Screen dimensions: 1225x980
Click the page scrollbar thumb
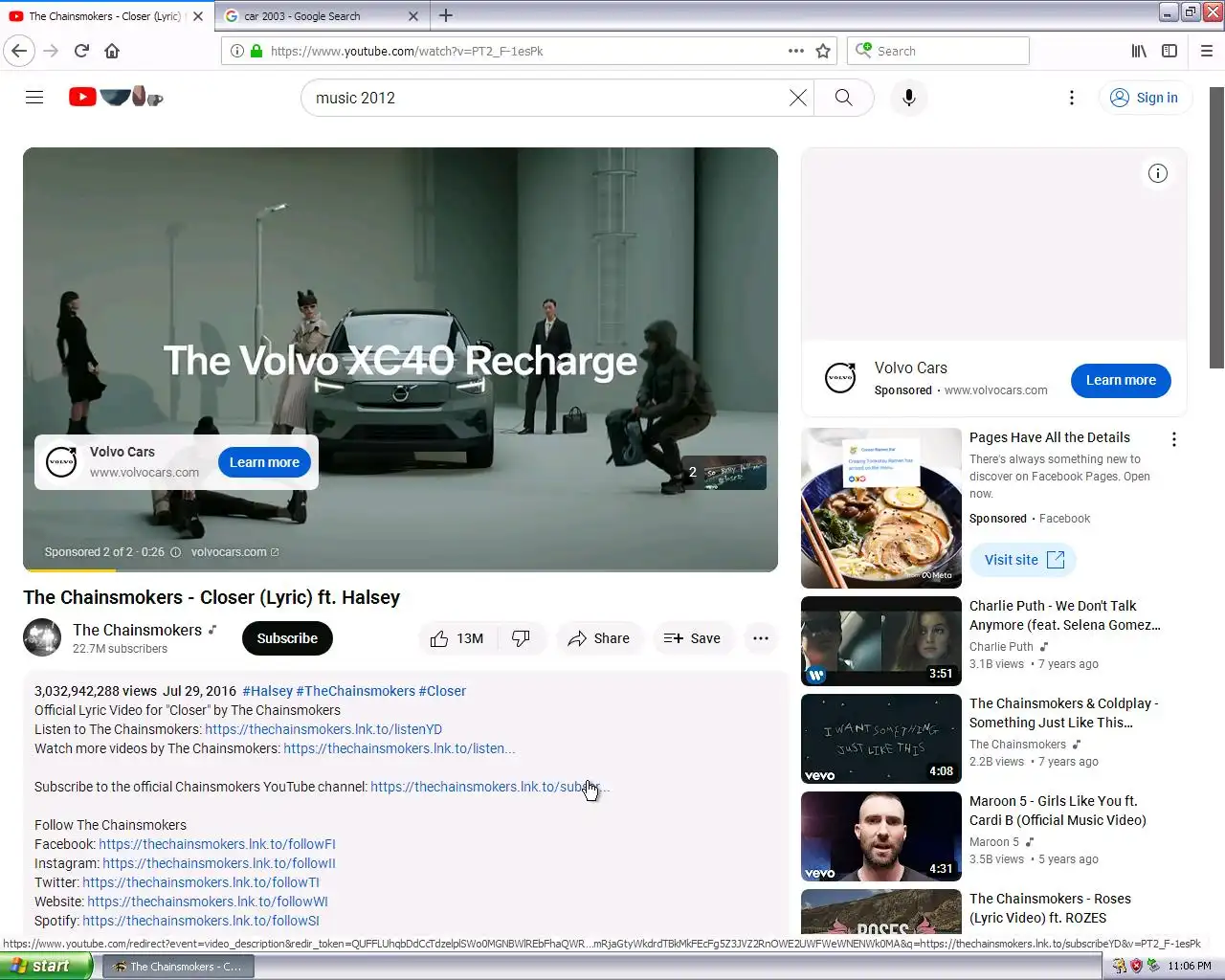pos(1217,228)
